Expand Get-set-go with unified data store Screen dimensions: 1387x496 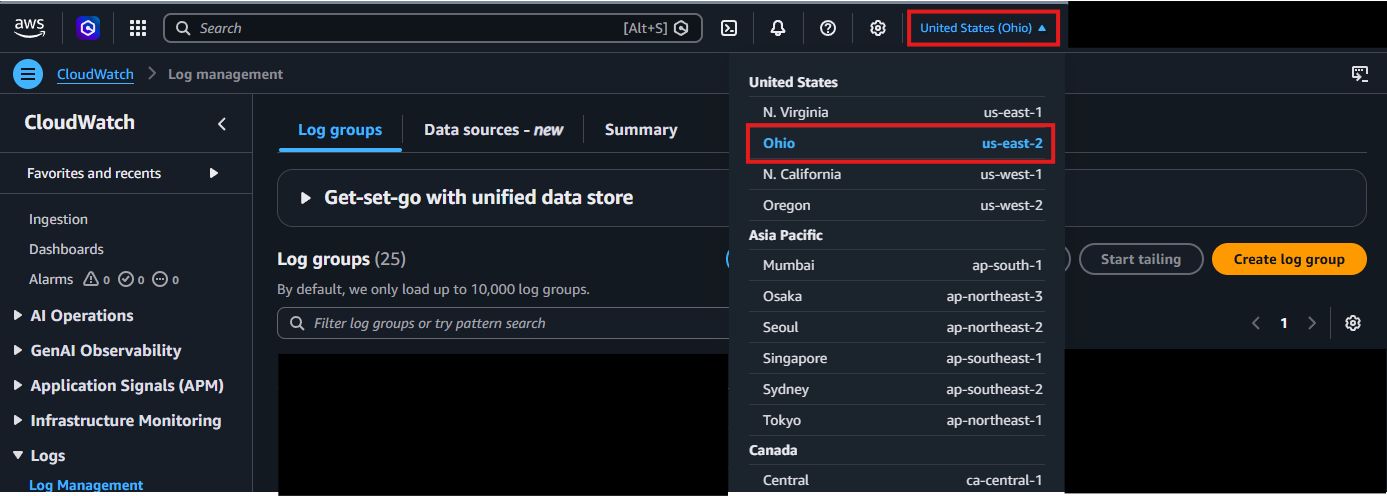point(306,198)
